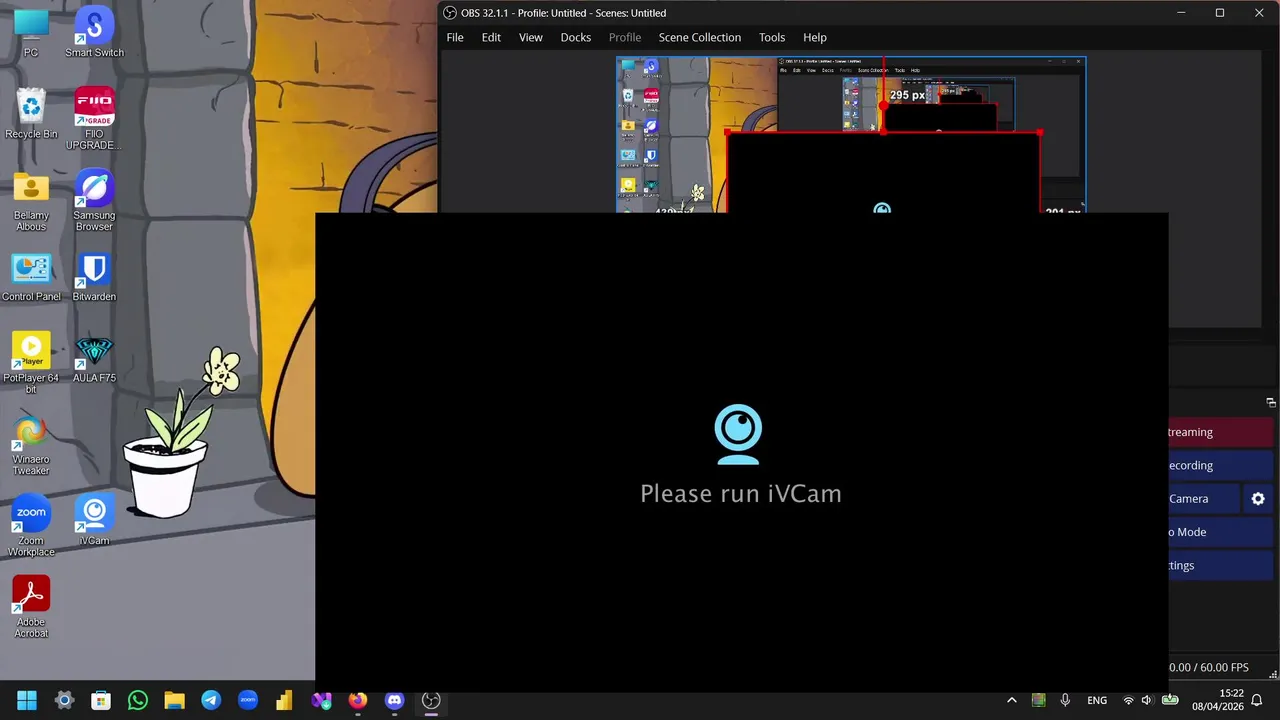
Task: Select the FiiO Upgrade desktop shortcut
Action: point(94,118)
